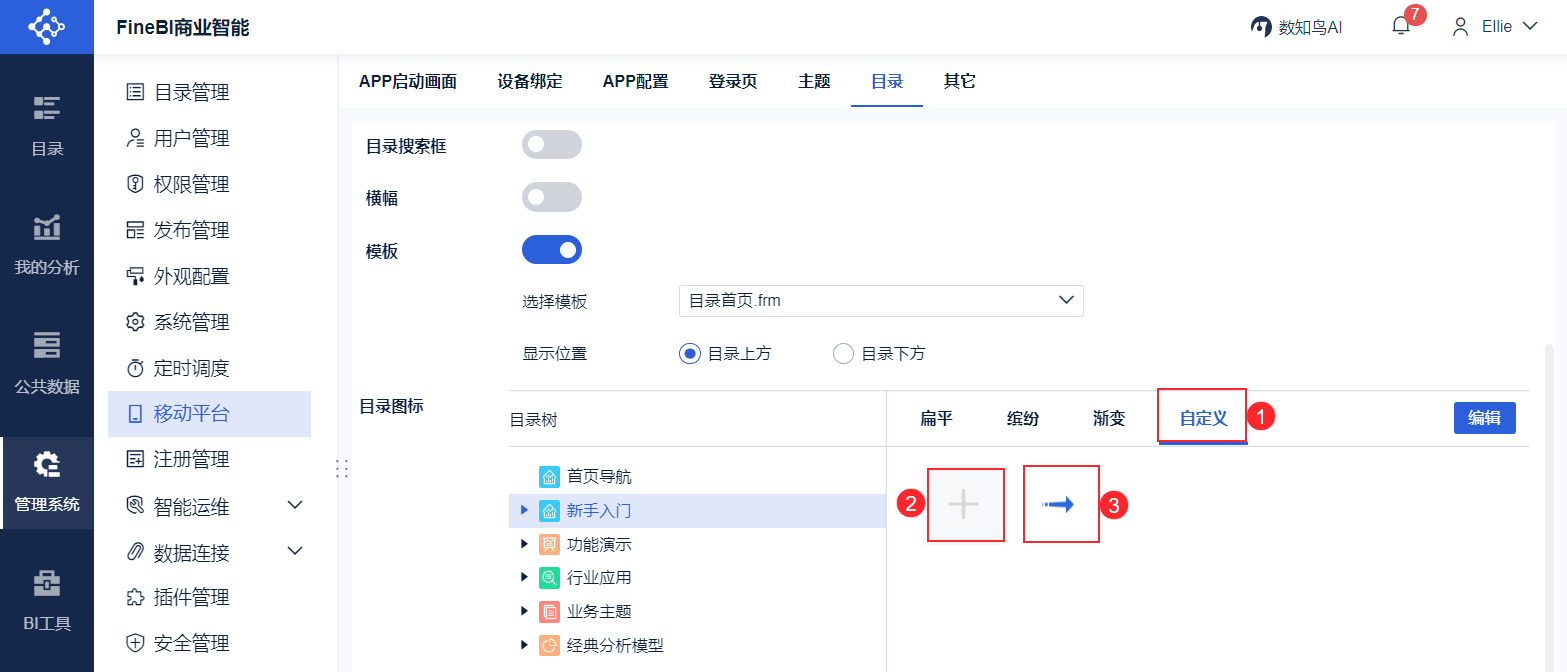The height and width of the screenshot is (672, 1567).
Task: Open the 选择模板 dropdown
Action: pos(880,301)
